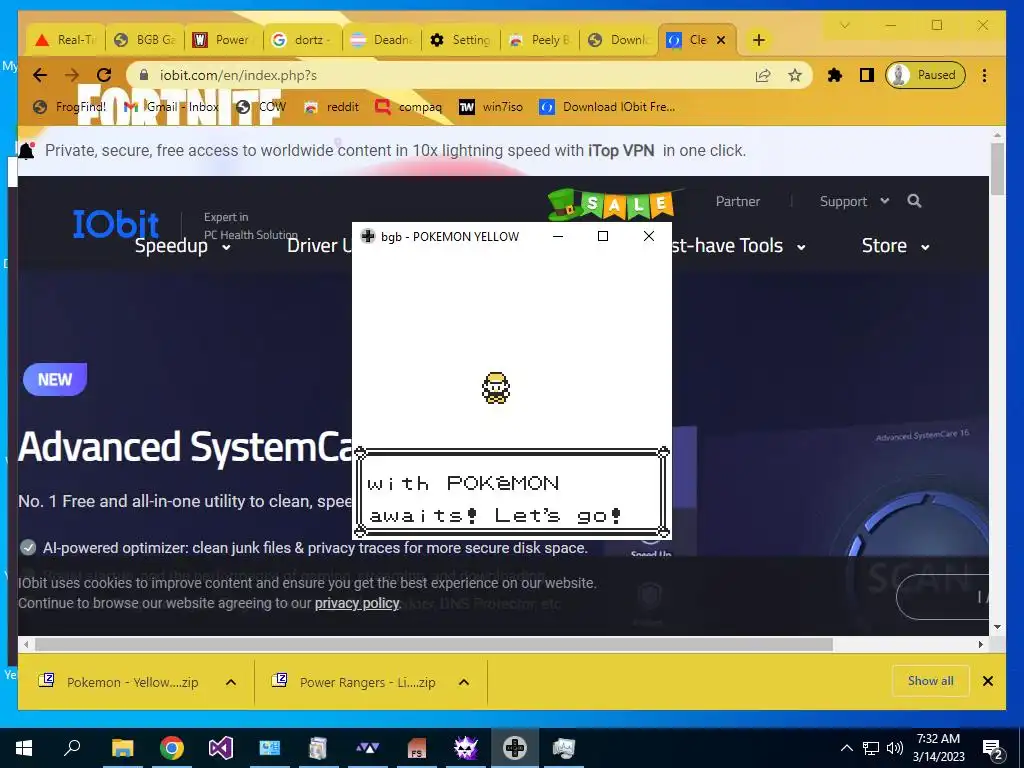Open the compaq bookmark

[409, 107]
